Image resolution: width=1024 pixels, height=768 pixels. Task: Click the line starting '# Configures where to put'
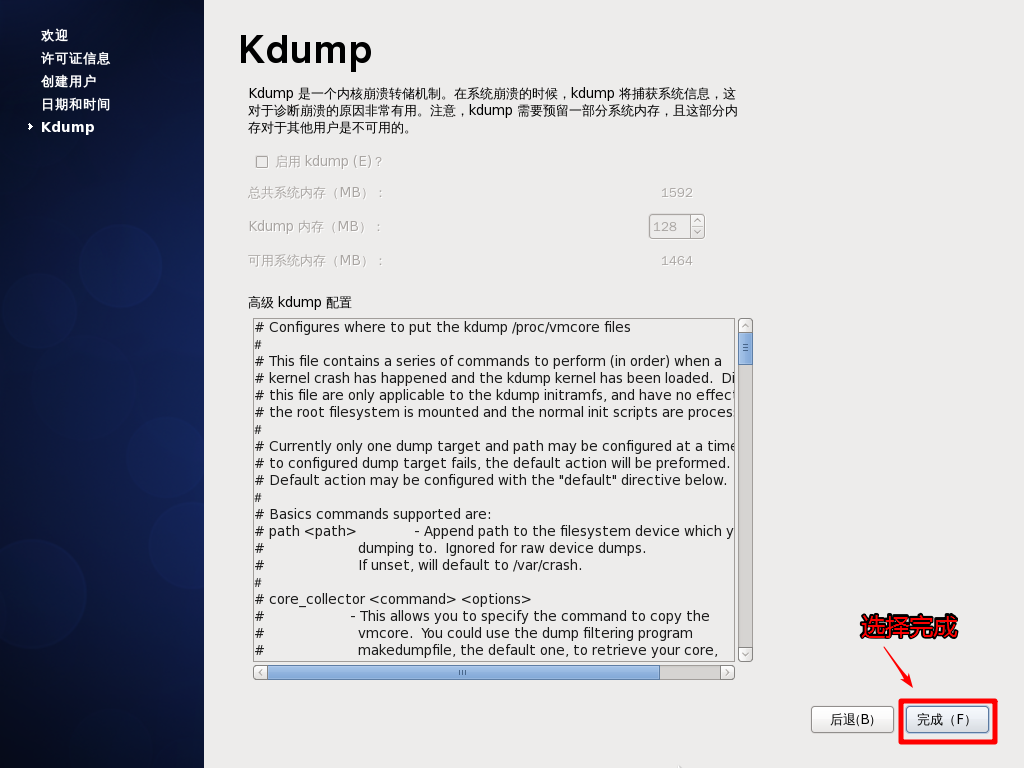(x=443, y=327)
